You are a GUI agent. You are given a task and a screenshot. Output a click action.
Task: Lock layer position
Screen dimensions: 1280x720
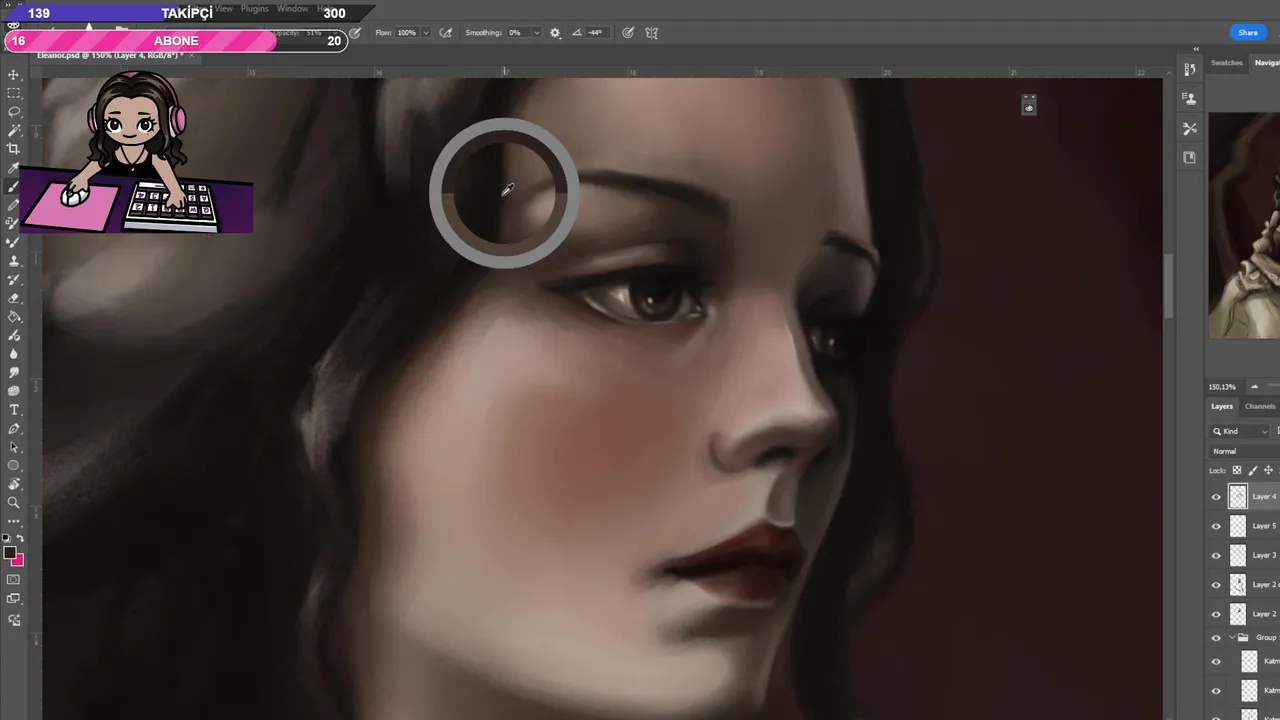(1269, 470)
